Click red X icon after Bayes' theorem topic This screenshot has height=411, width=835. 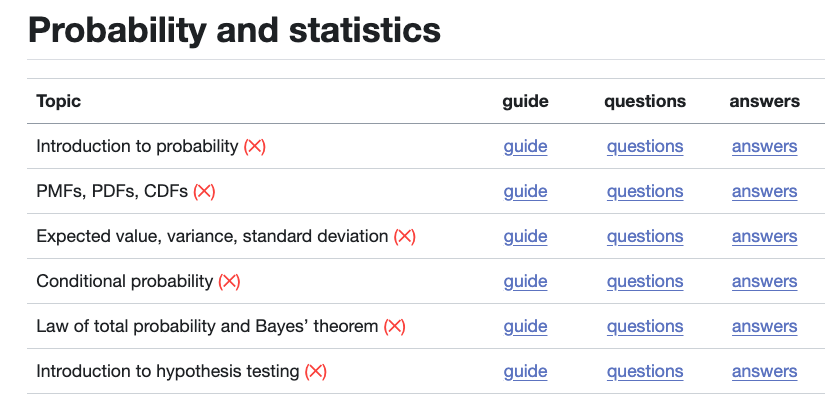tap(394, 326)
